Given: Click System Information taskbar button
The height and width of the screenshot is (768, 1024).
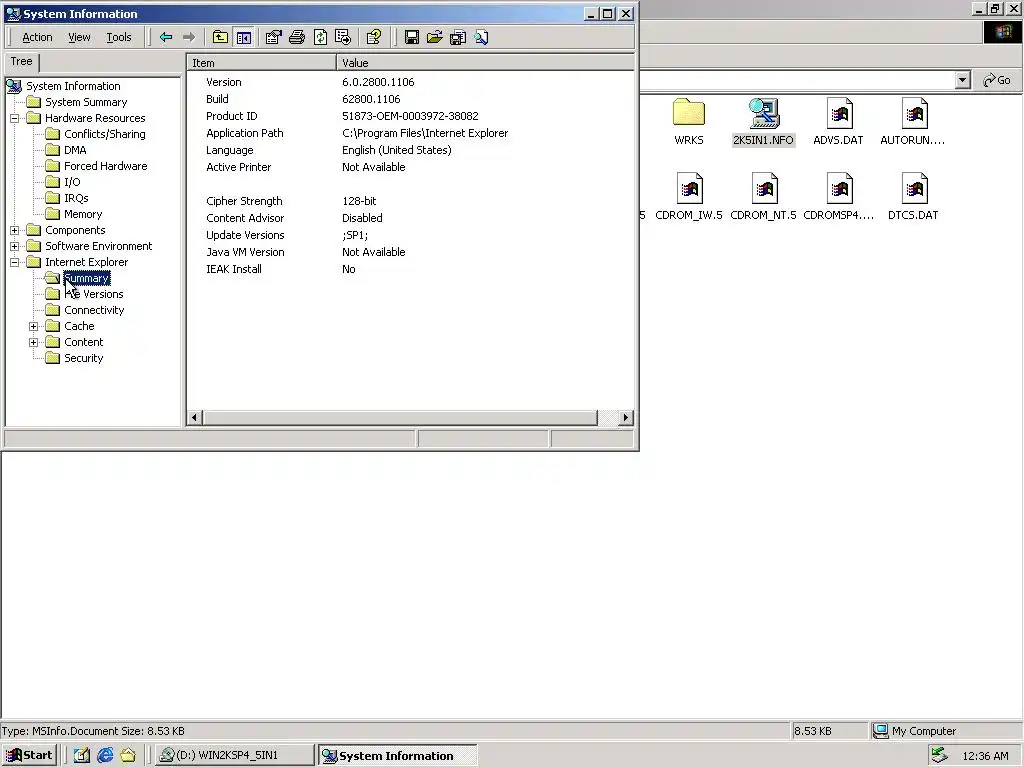Looking at the screenshot, I should click(397, 756).
